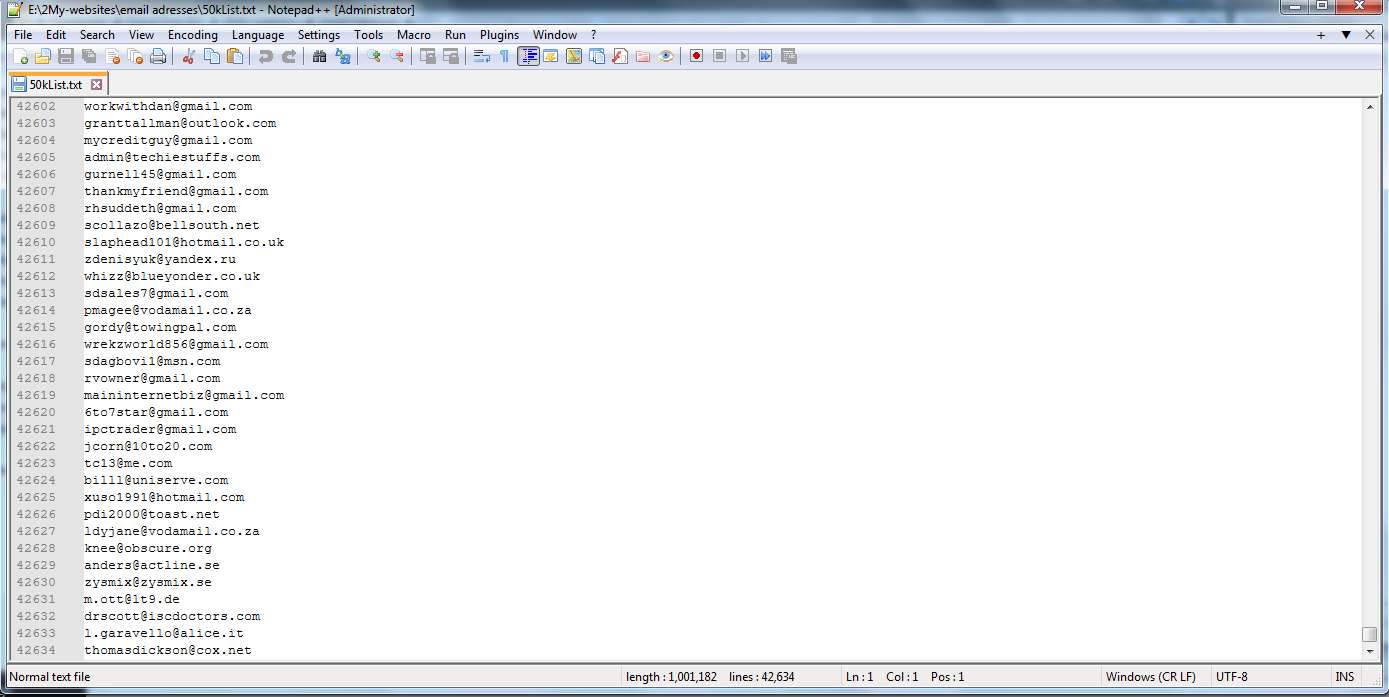This screenshot has height=697, width=1389.
Task: Click the scrollbar up arrow
Action: click(1370, 106)
